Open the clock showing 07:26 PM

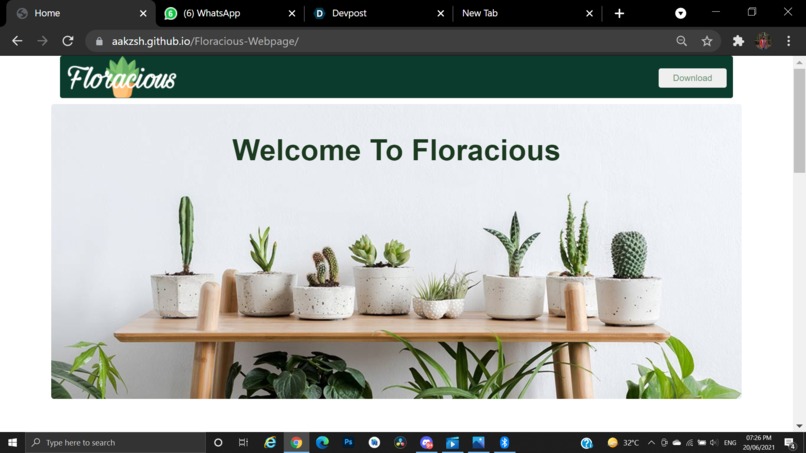click(758, 443)
